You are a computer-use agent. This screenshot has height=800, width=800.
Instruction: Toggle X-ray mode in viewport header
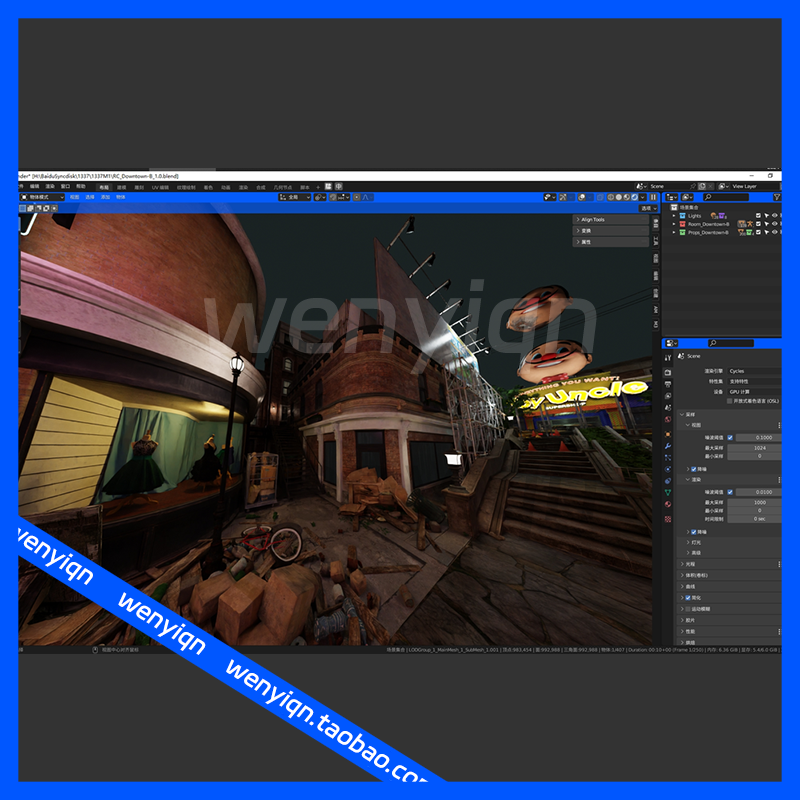tap(601, 197)
